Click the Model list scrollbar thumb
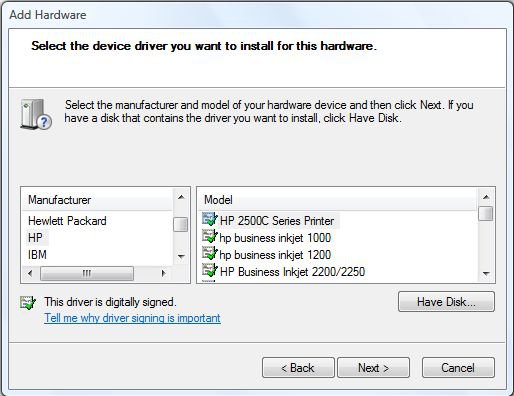This screenshot has height=396, width=514. coord(486,214)
